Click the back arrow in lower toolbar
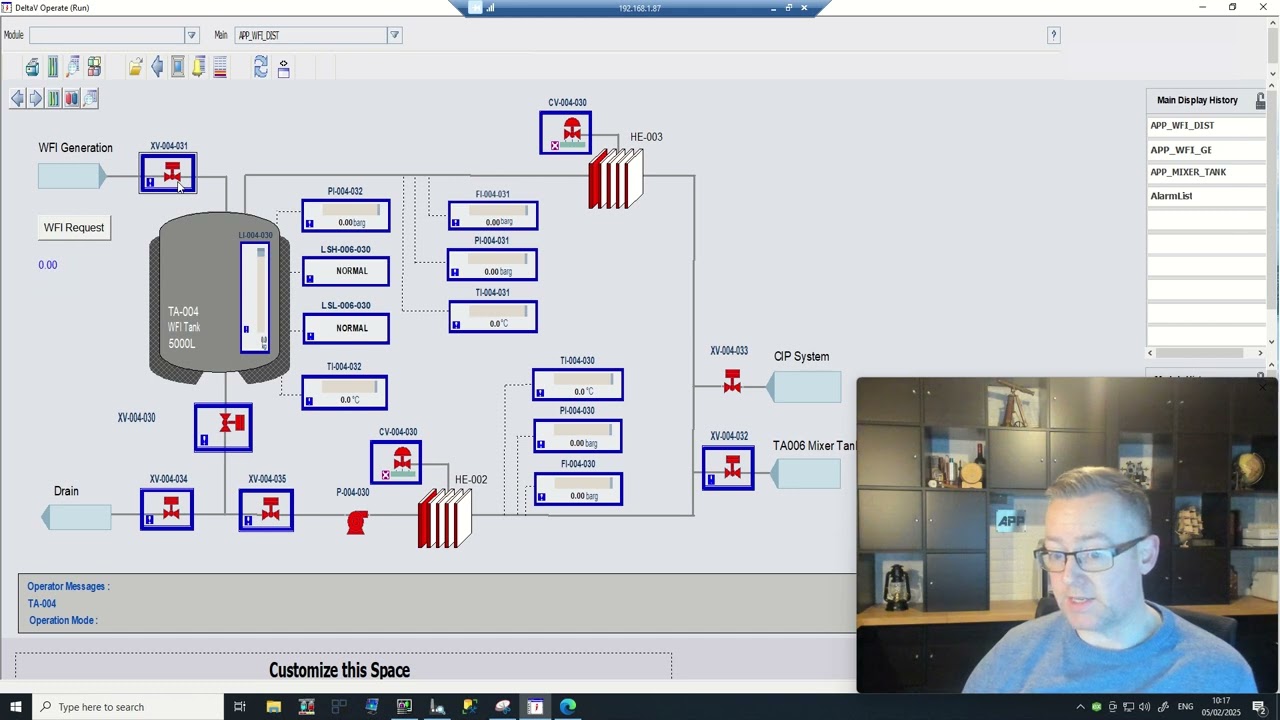This screenshot has height=720, width=1280. click(17, 98)
